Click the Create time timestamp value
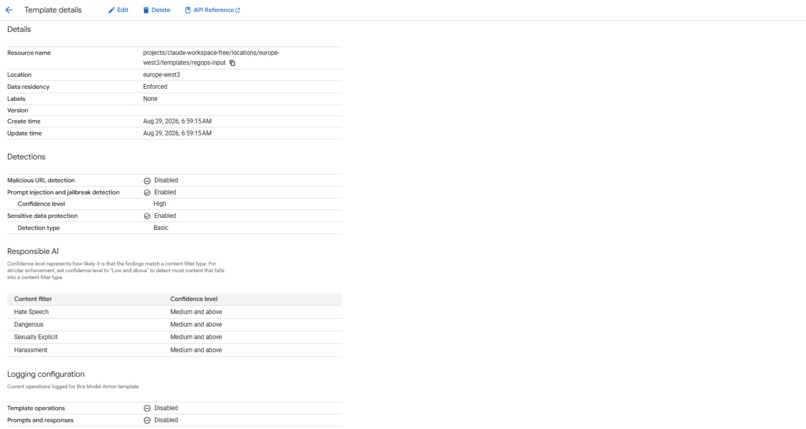Viewport: 806px width, 429px height. (x=177, y=121)
